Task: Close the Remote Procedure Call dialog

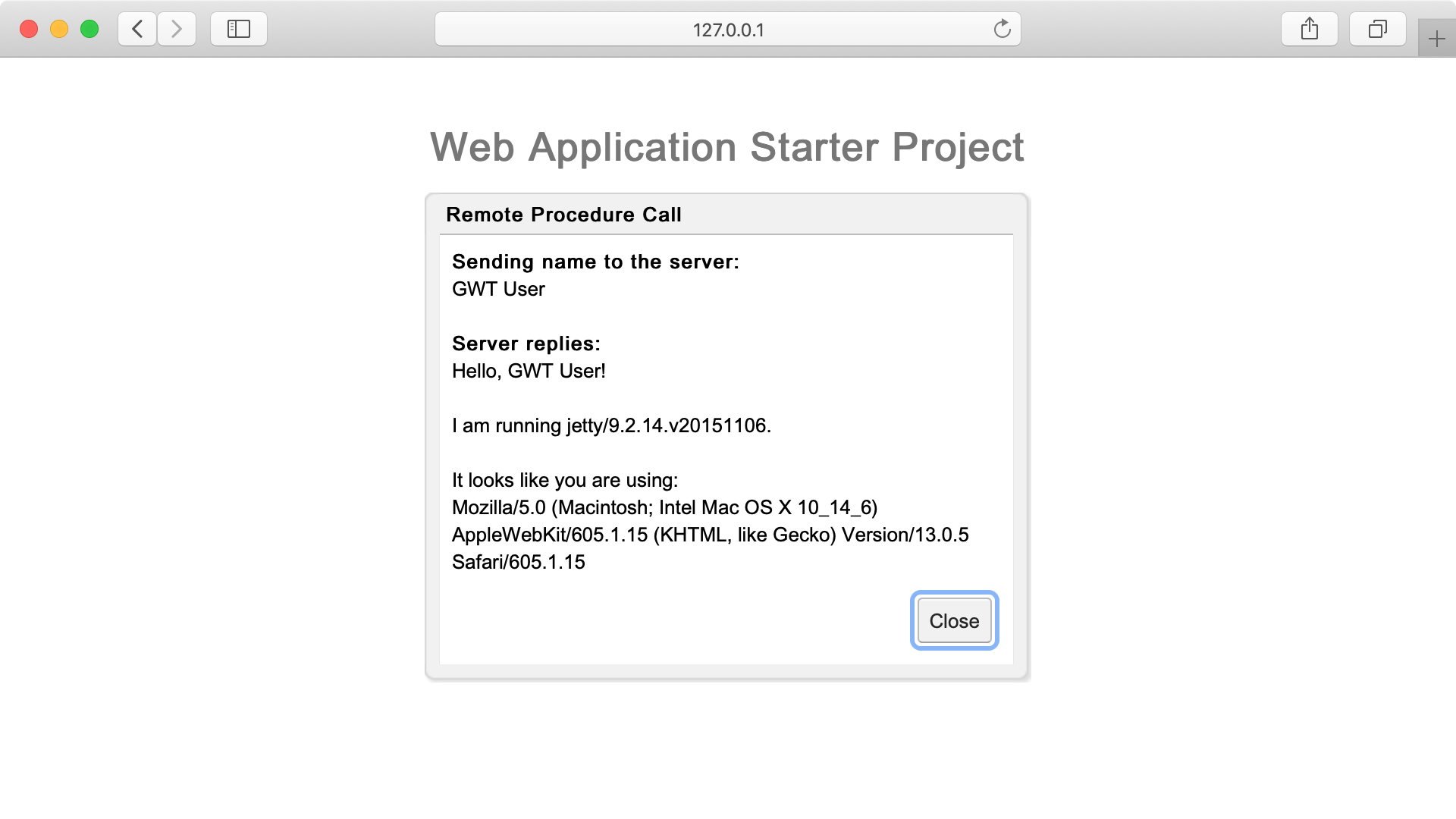Action: (954, 620)
